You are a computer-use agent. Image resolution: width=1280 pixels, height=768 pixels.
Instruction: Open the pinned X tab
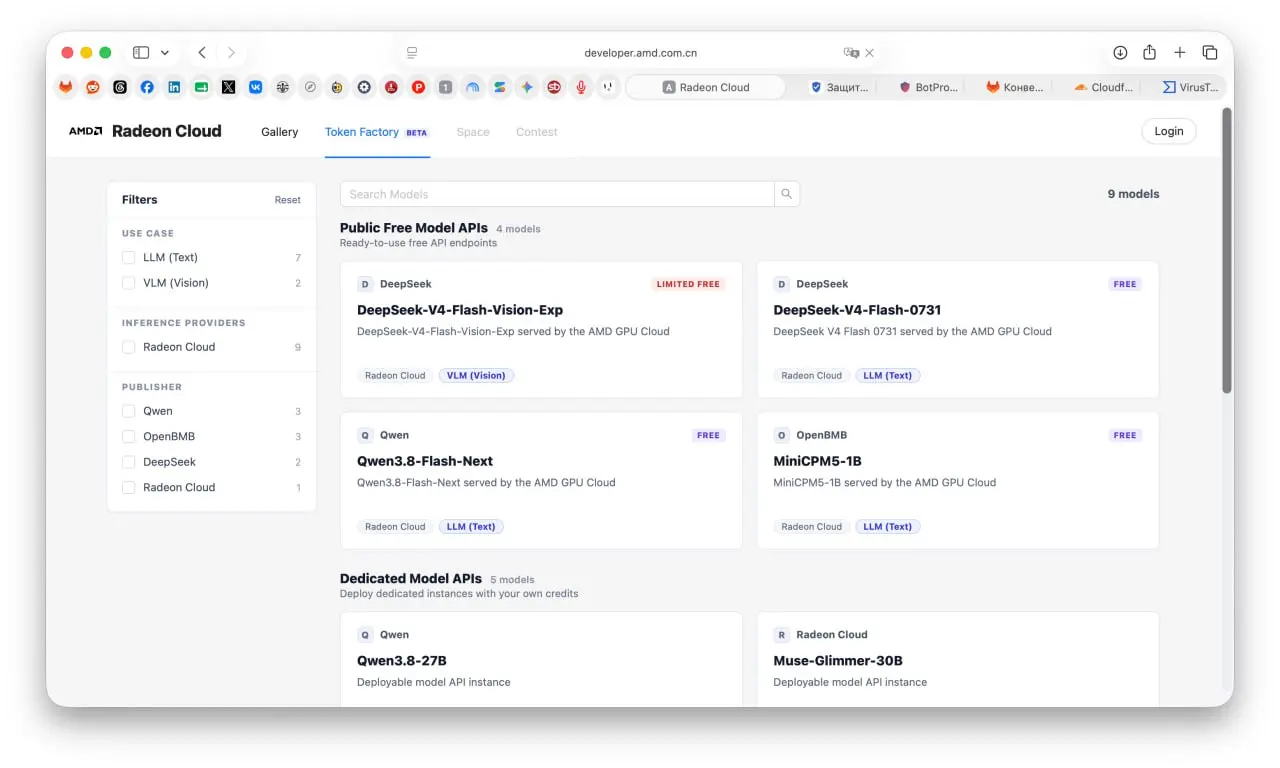228,87
